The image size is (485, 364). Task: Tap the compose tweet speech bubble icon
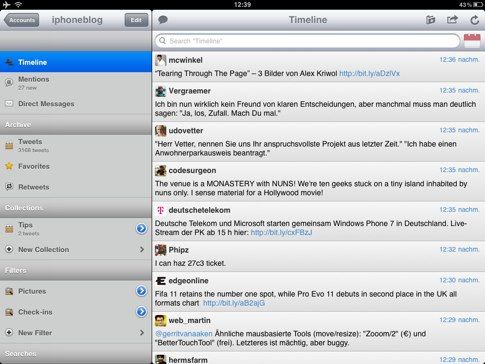tap(163, 20)
